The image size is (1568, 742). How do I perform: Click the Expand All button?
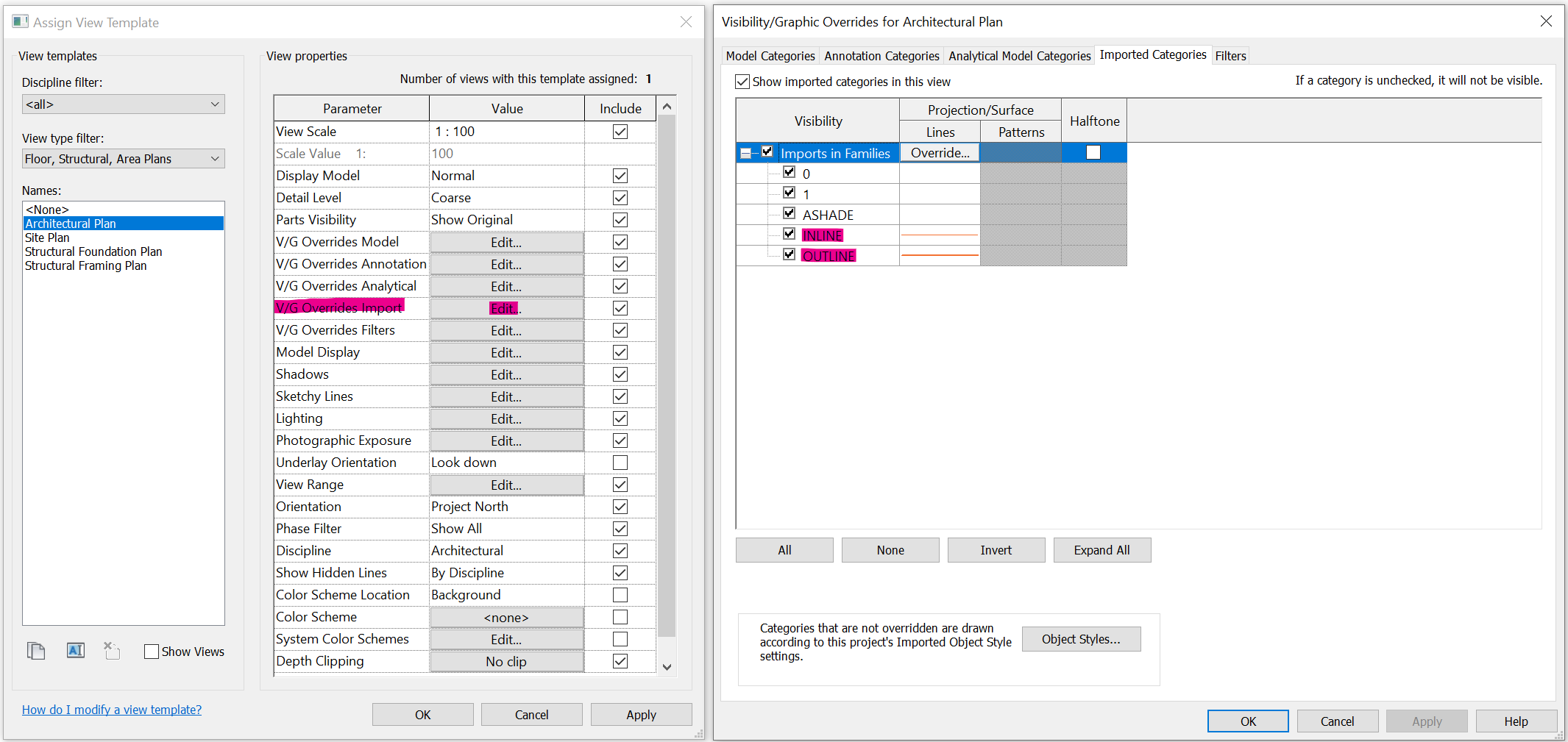tap(1102, 550)
